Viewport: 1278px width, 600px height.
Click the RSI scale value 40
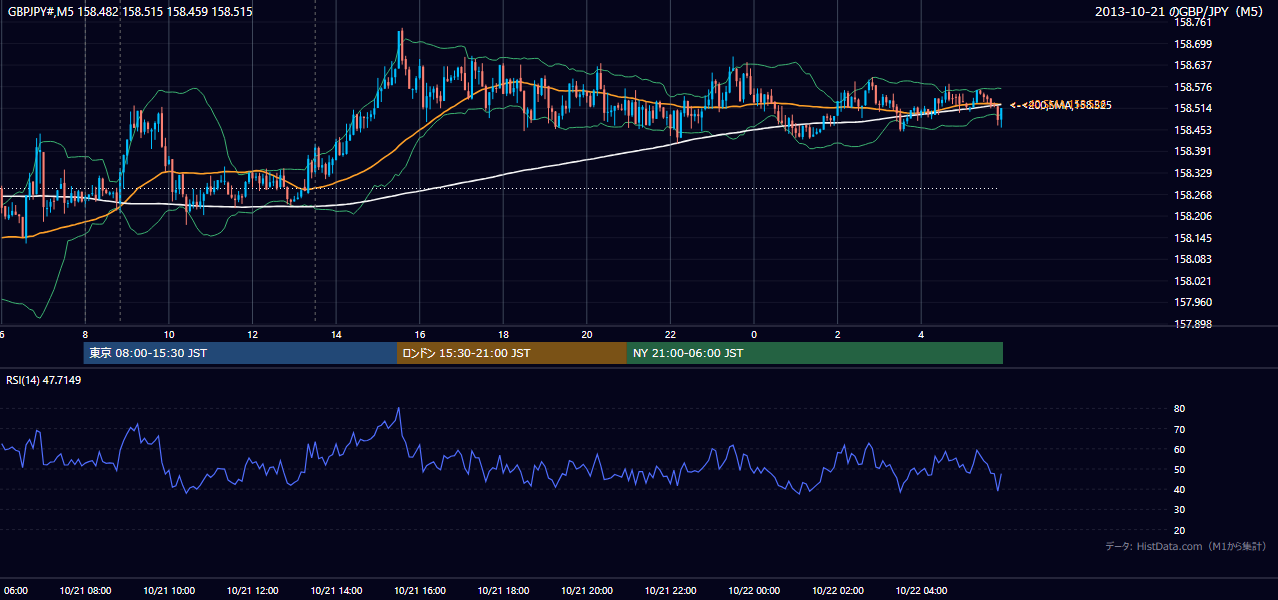[x=1179, y=489]
